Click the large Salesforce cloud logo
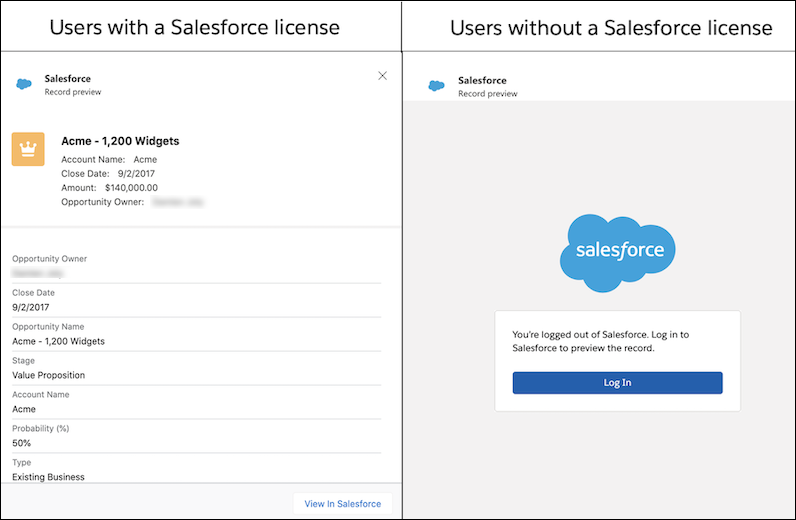 617,252
